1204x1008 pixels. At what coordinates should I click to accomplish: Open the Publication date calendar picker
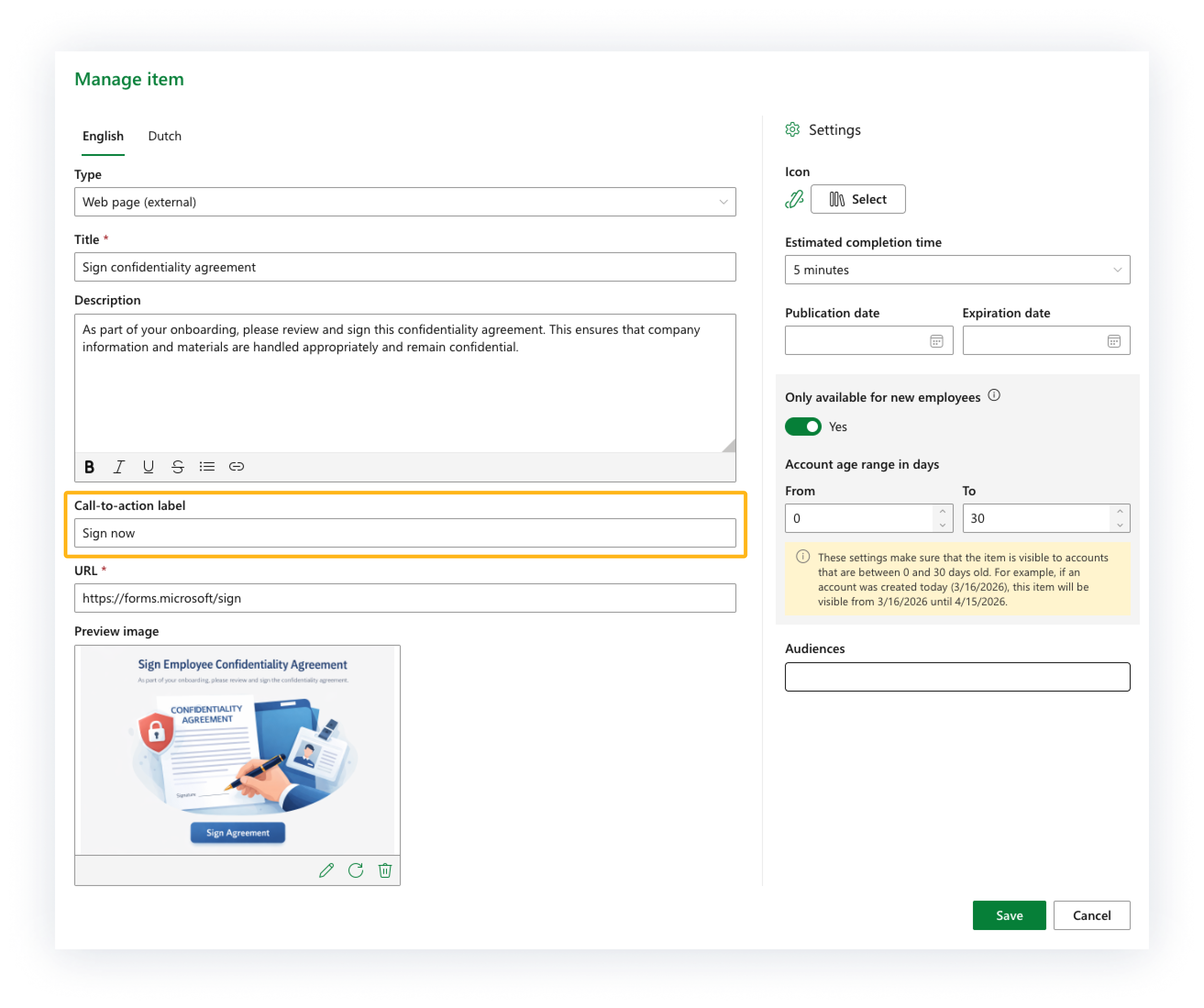936,341
